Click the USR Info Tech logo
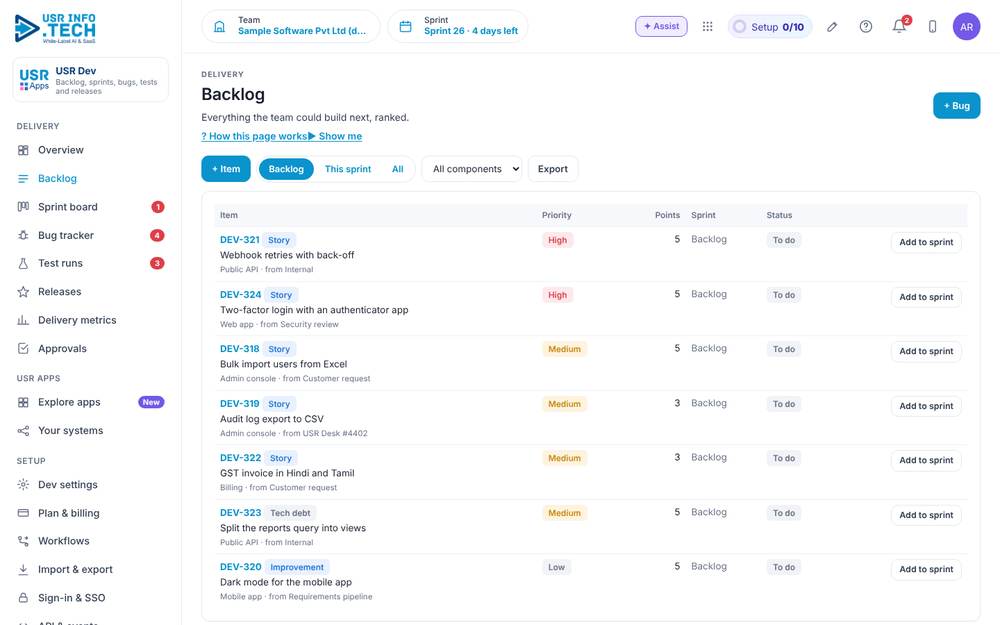This screenshot has height=625, width=1000. tap(55, 28)
